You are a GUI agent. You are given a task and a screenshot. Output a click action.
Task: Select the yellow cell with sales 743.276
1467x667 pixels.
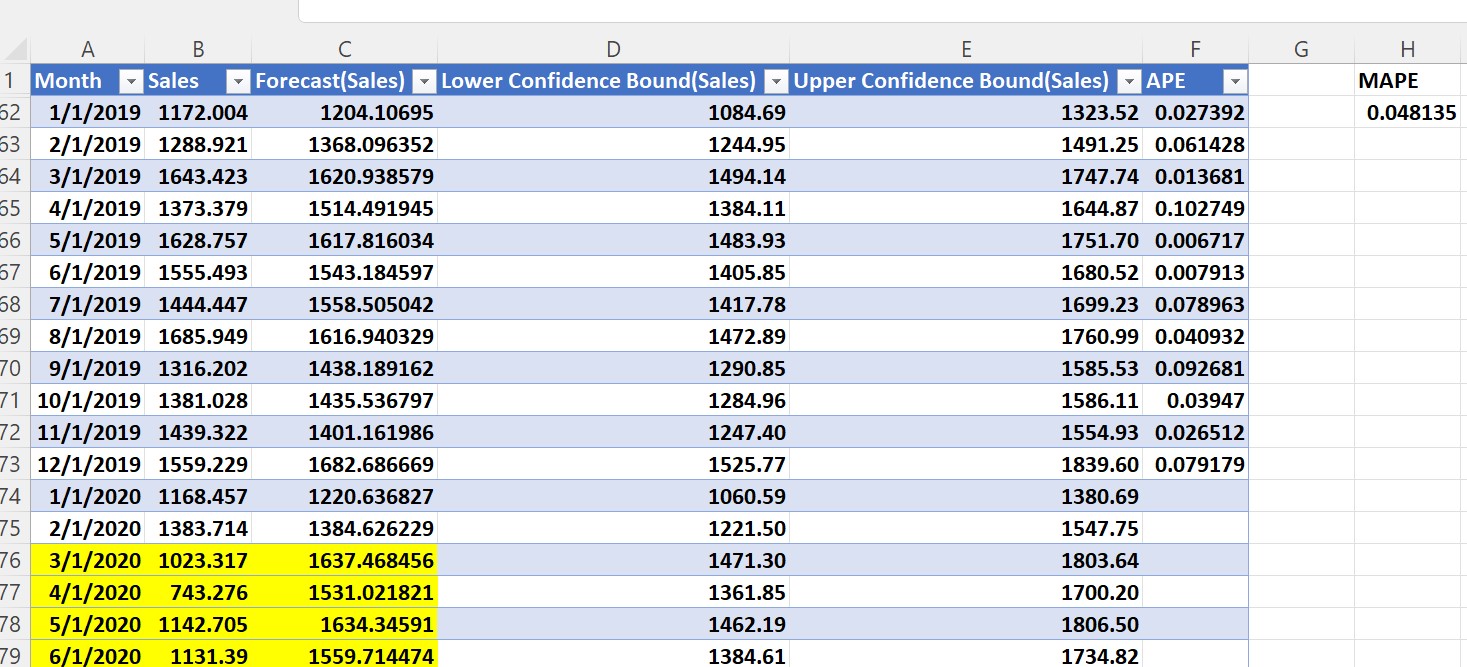pos(198,593)
